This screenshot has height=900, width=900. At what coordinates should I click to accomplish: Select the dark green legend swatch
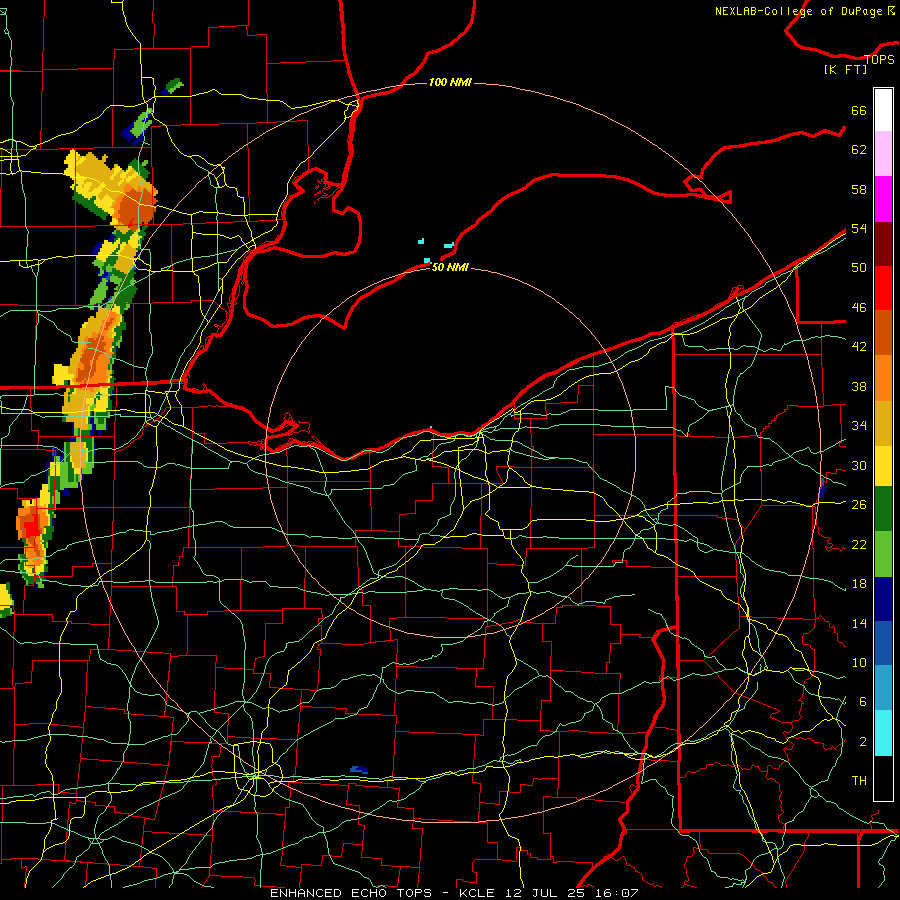[x=883, y=509]
